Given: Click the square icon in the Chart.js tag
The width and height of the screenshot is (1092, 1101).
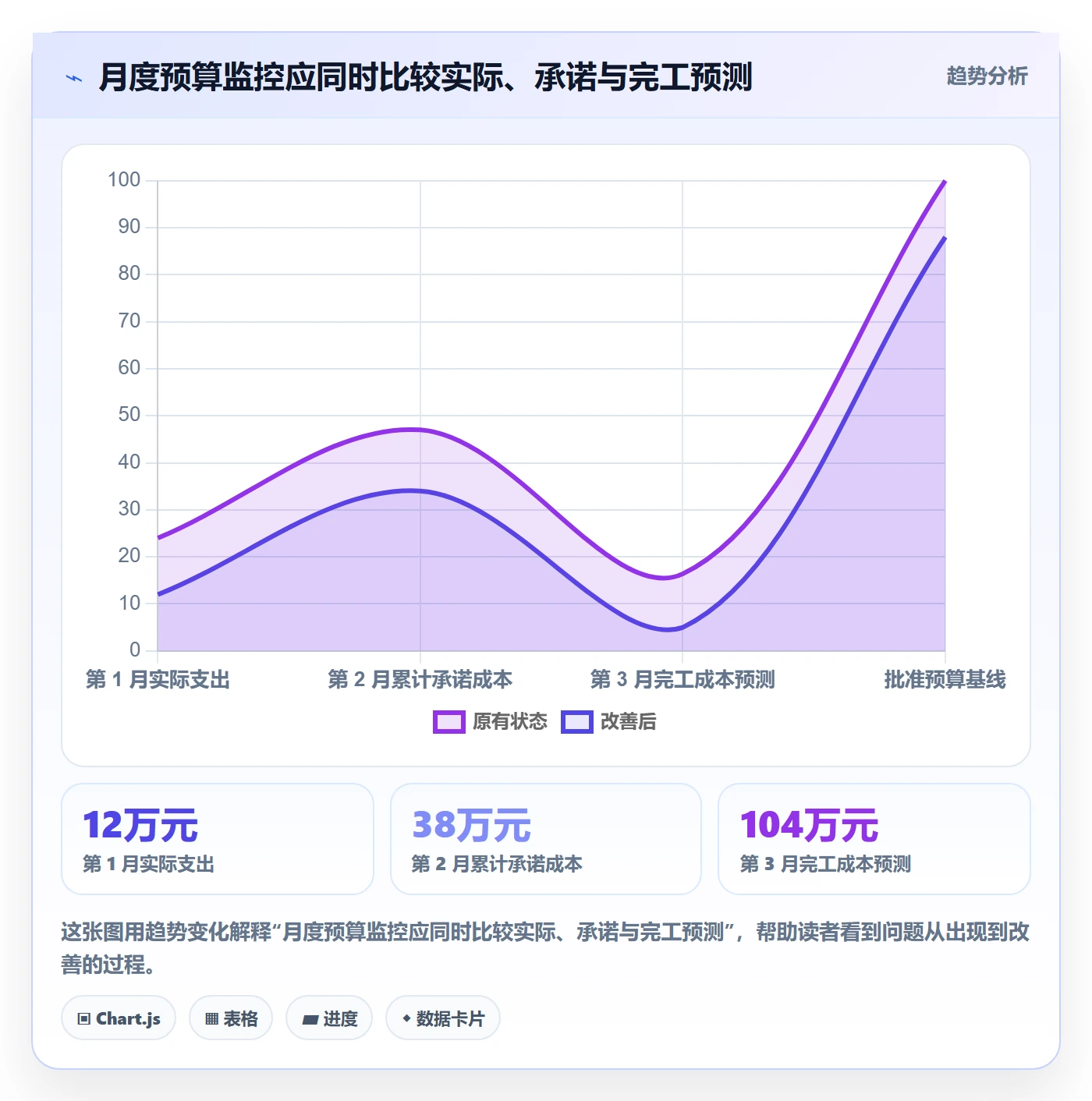Looking at the screenshot, I should 84,1018.
